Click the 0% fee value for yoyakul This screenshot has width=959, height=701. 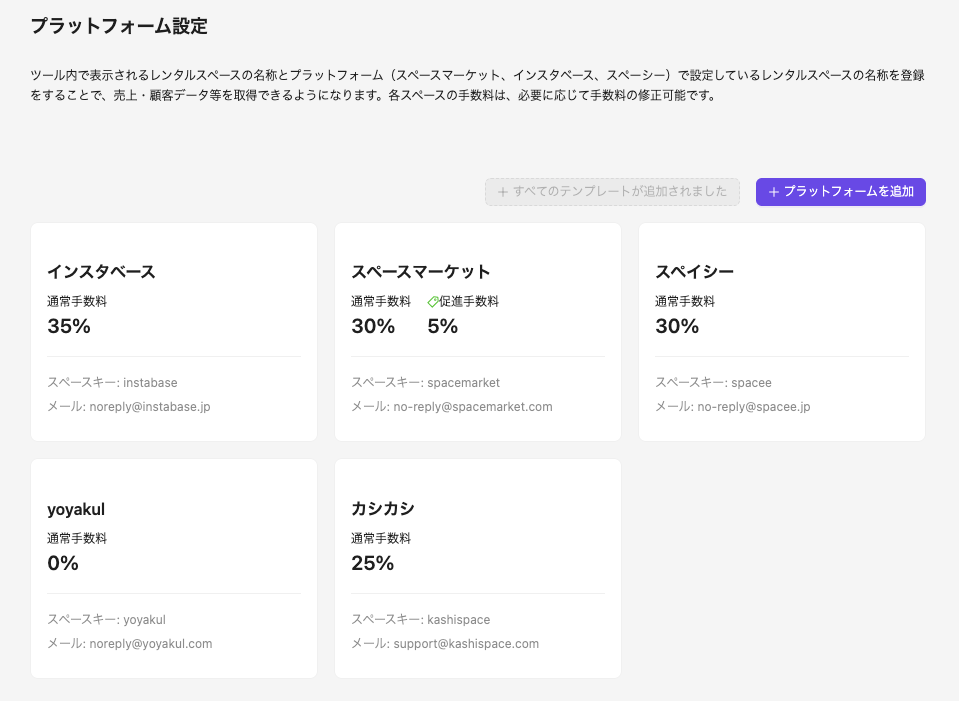(x=64, y=563)
